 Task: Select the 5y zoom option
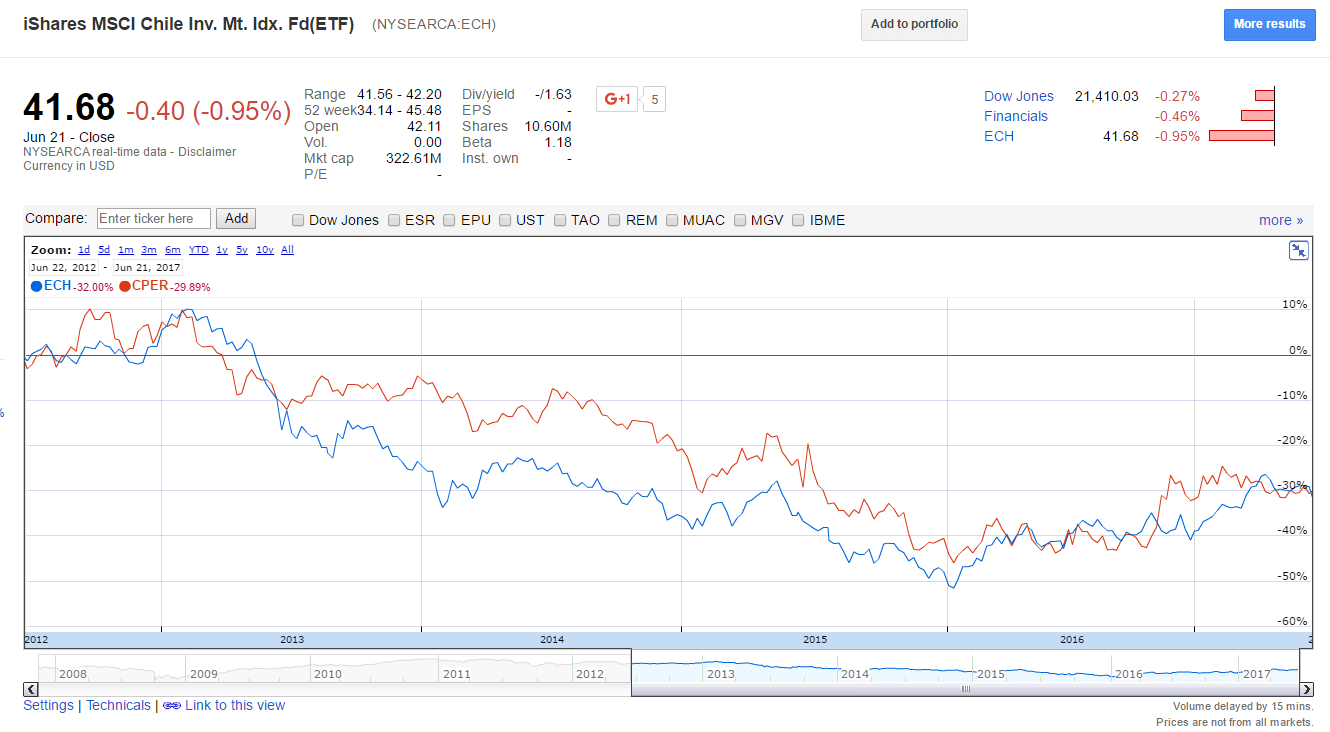(x=242, y=250)
